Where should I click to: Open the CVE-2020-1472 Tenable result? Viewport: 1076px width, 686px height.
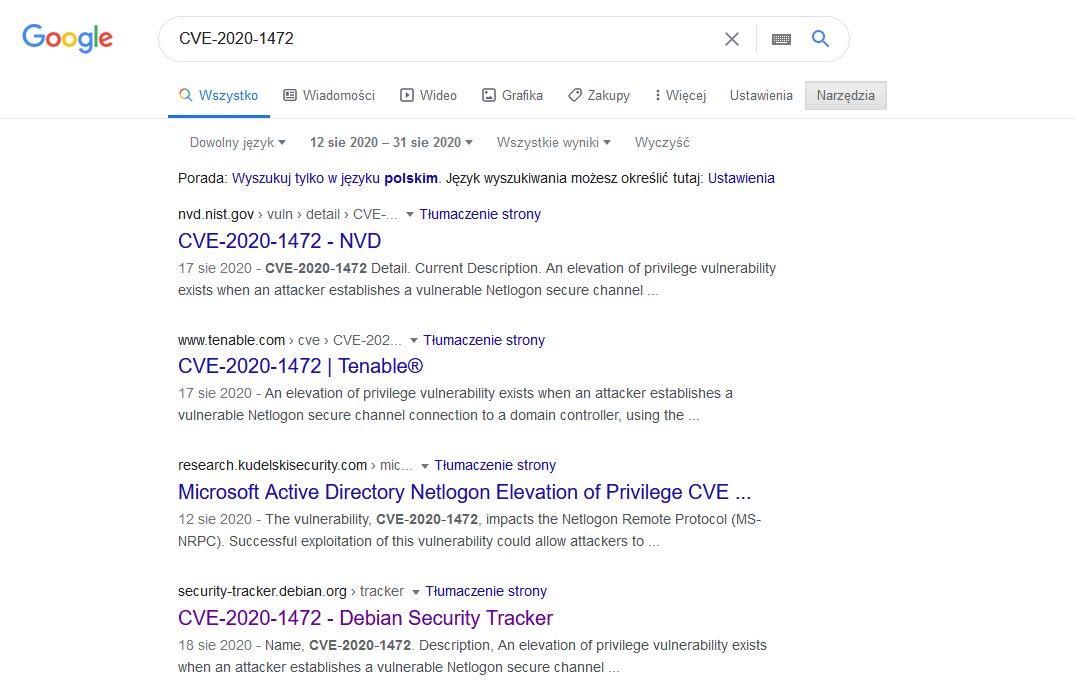[x=301, y=367]
